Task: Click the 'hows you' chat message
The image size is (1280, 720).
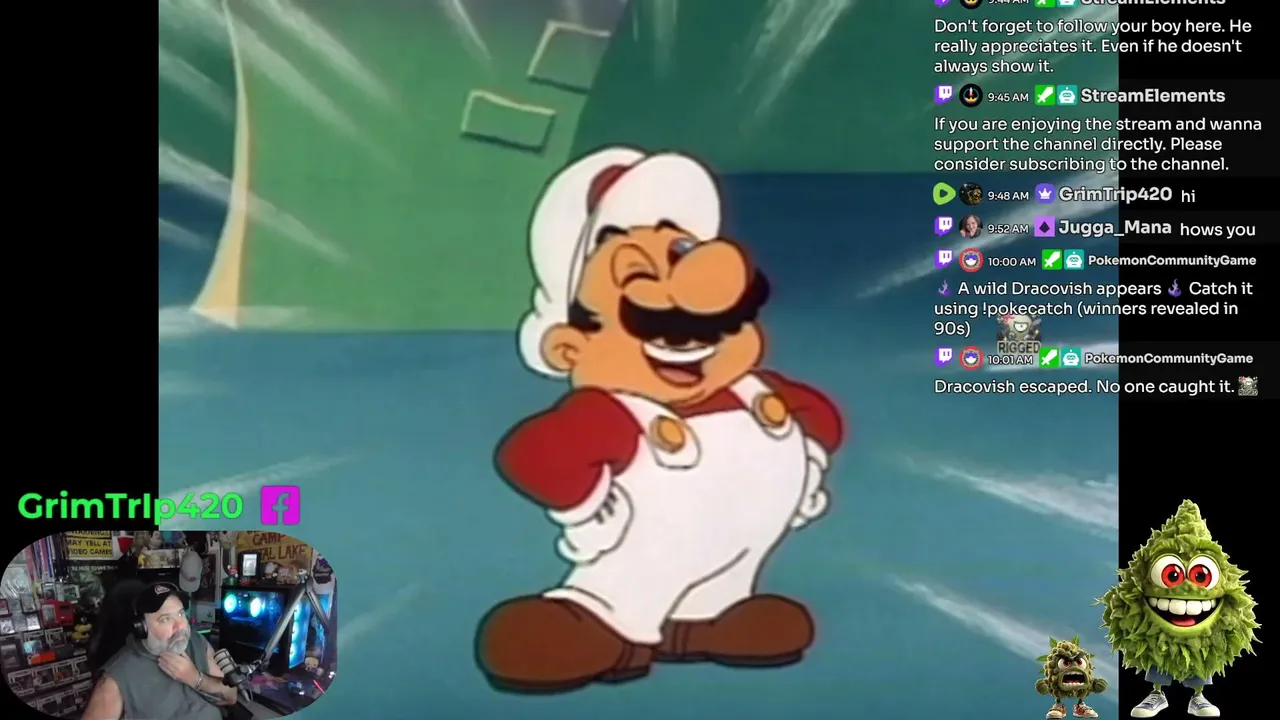Action: [1217, 229]
